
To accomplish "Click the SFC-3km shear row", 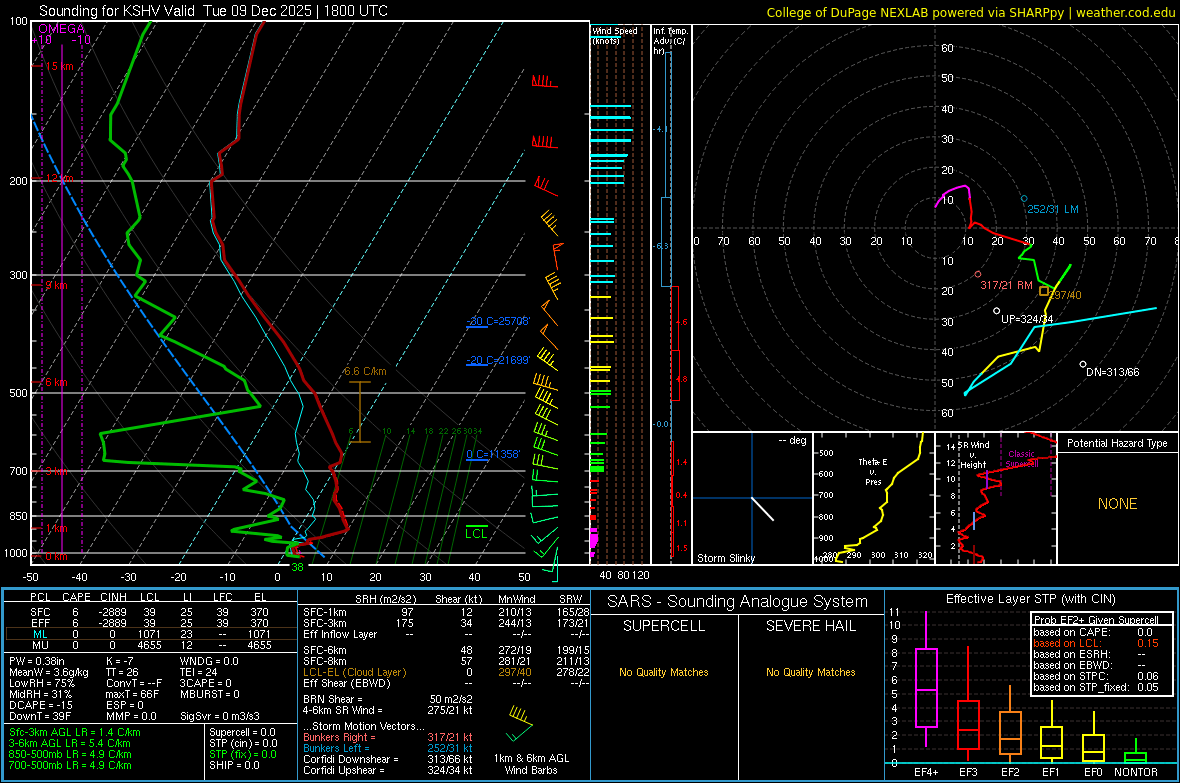I will (x=446, y=623).
